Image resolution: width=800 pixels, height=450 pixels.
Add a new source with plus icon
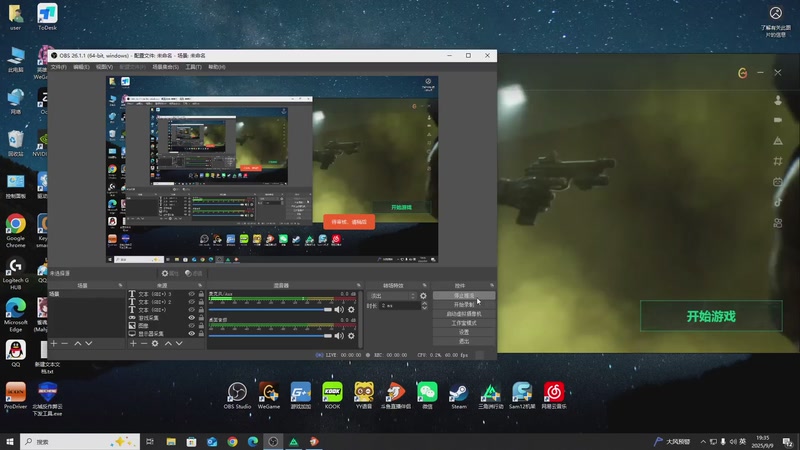133,343
